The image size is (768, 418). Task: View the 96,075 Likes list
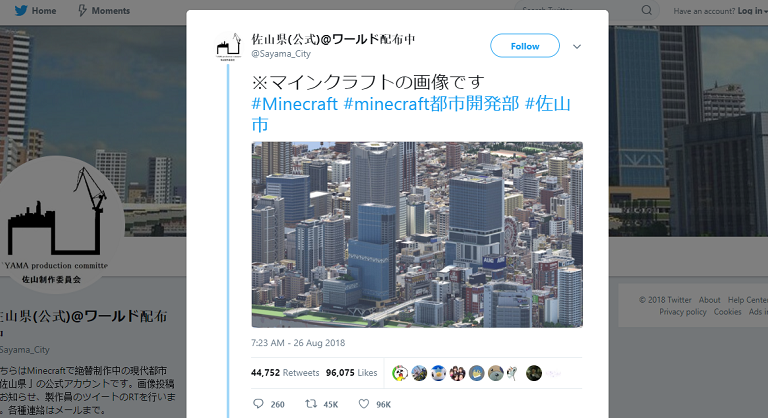click(351, 373)
